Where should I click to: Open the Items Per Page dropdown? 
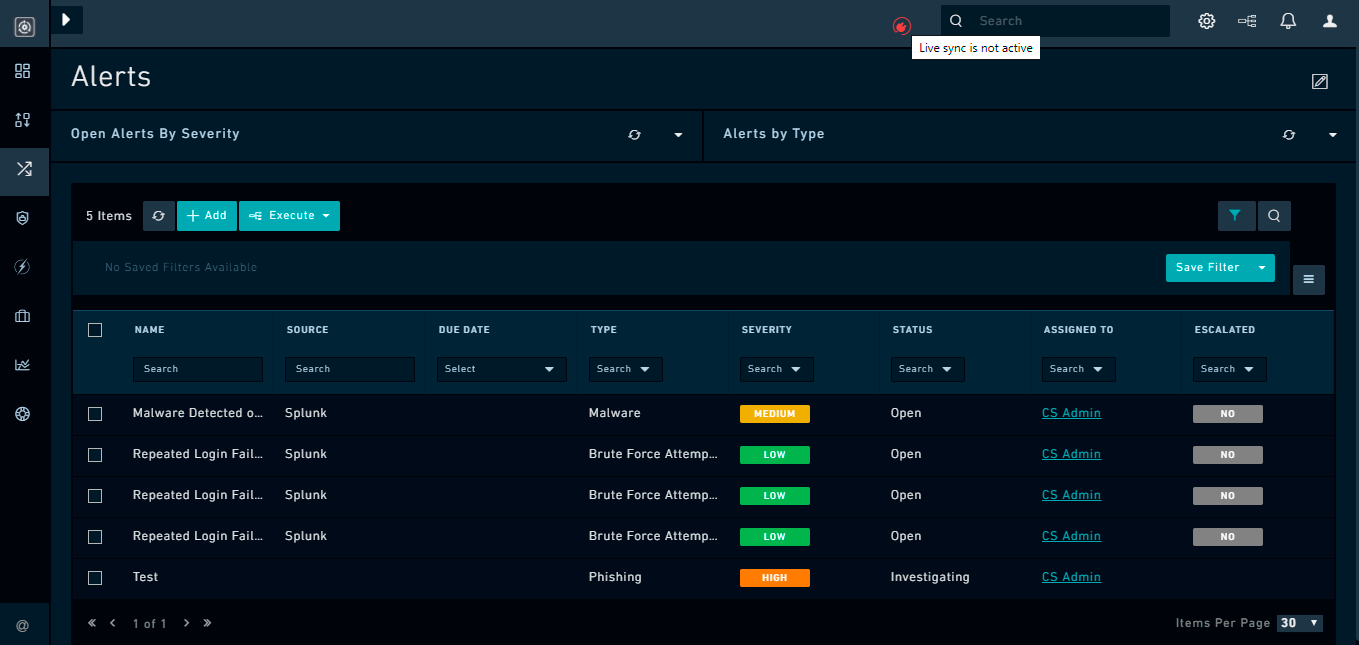pyautogui.click(x=1300, y=623)
